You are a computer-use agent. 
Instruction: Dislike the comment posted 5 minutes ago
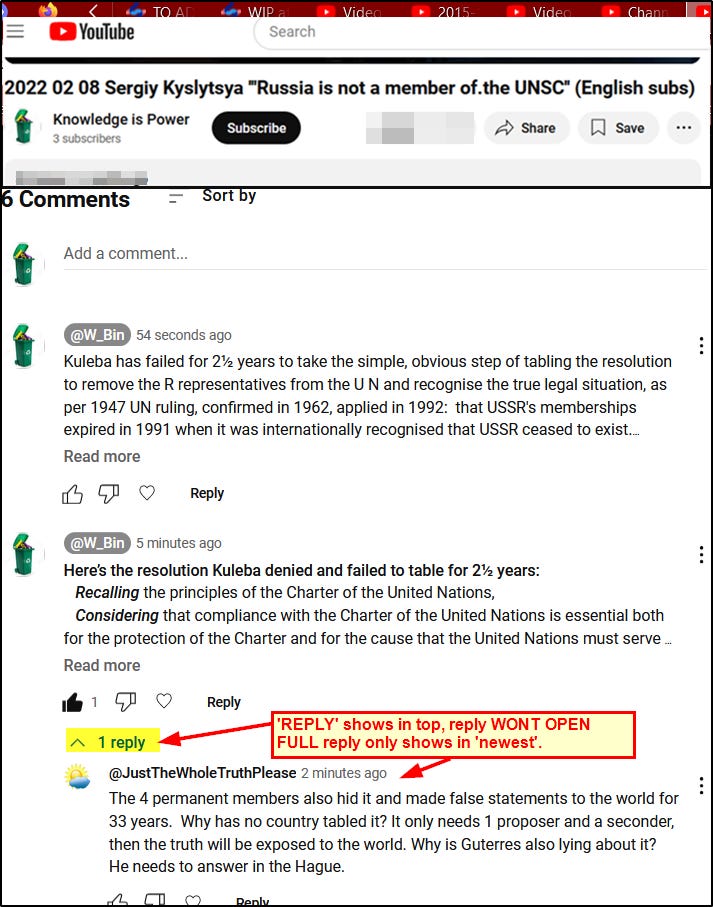[125, 702]
